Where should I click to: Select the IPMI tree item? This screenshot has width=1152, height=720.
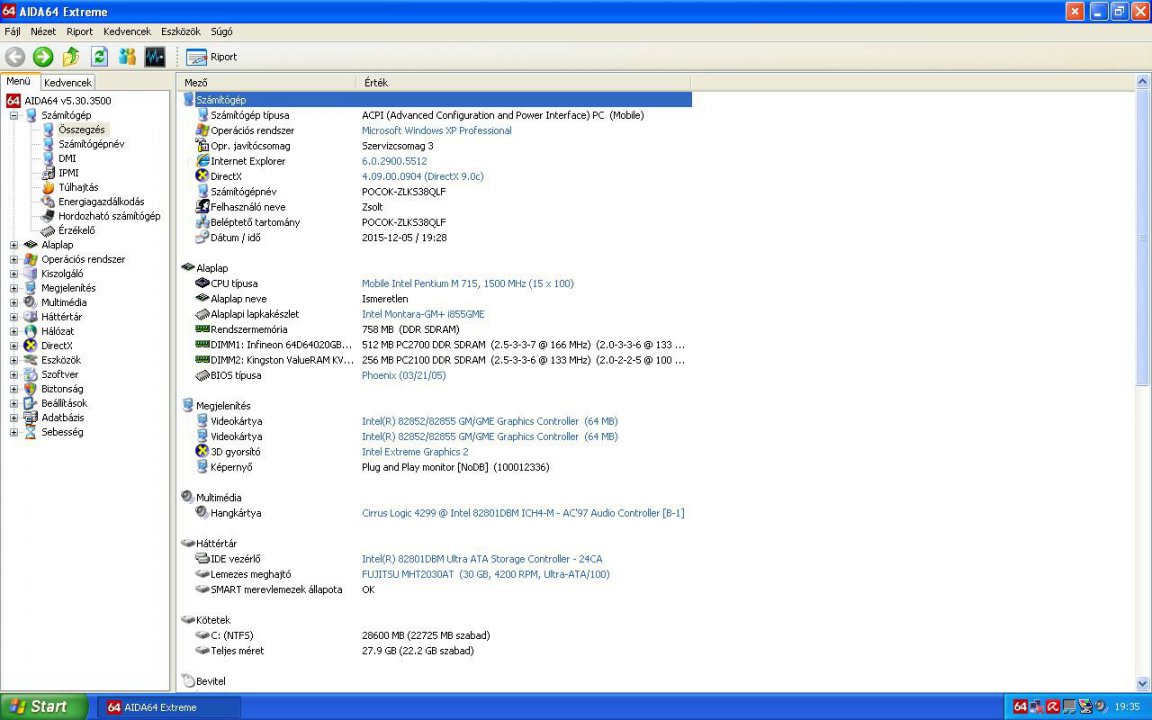[x=68, y=173]
